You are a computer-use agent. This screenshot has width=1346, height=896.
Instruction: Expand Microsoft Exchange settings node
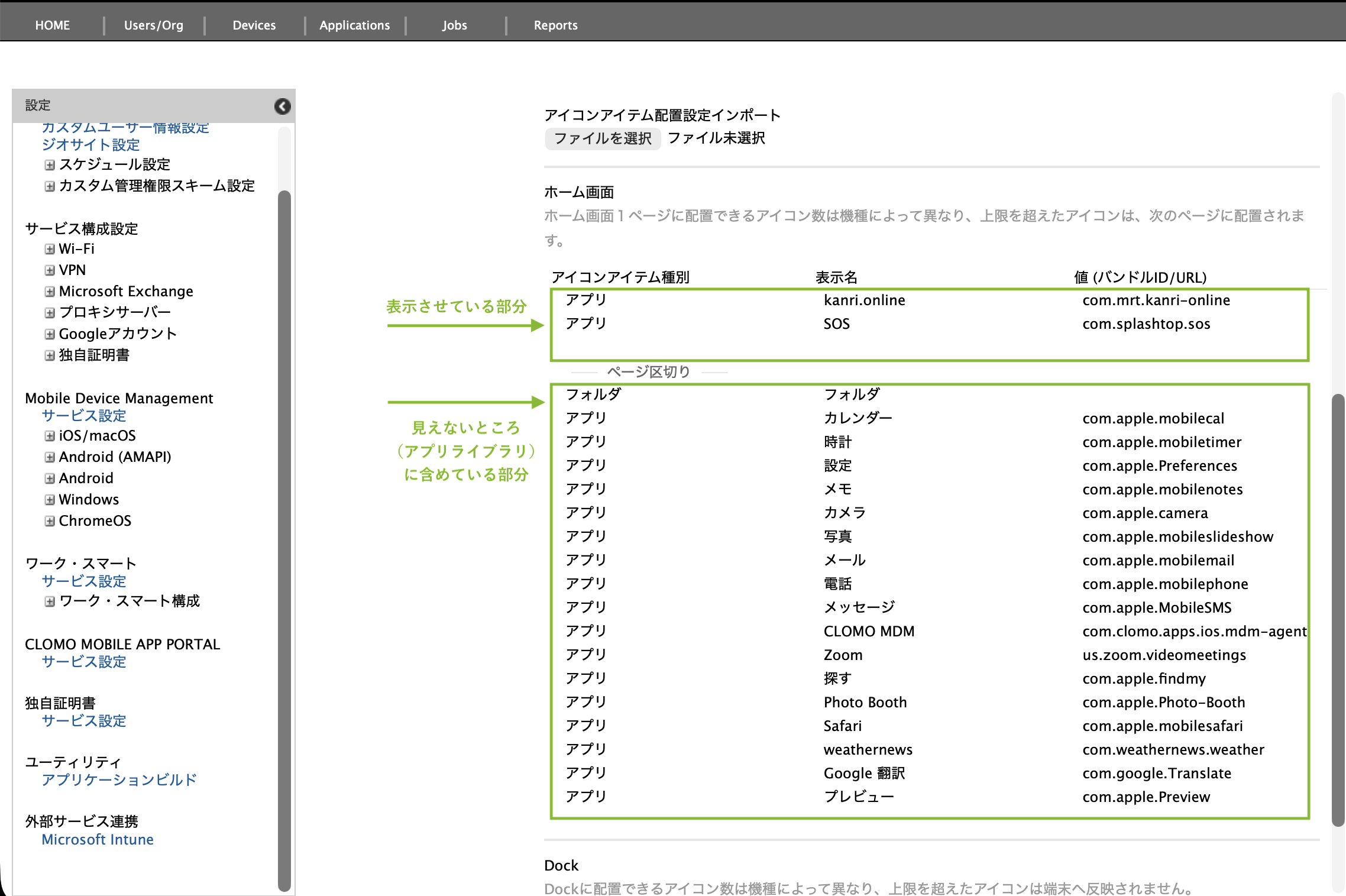point(50,292)
